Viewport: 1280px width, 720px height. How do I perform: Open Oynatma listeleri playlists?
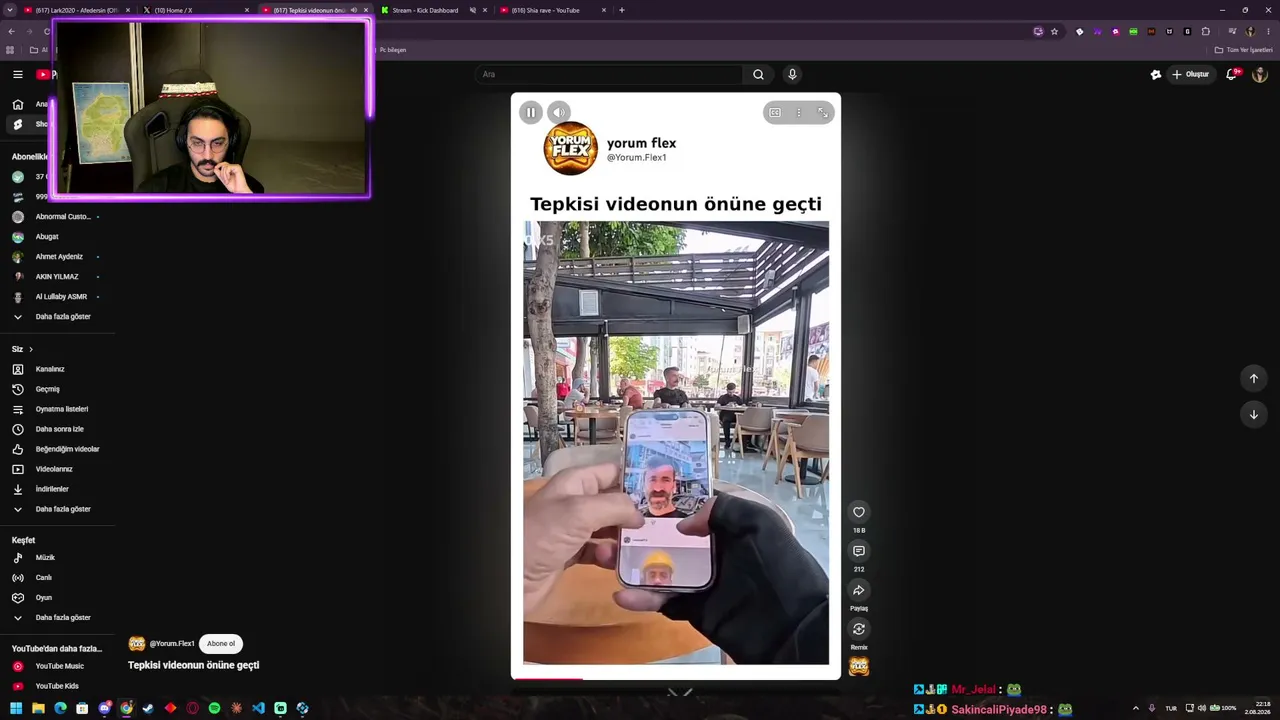click(62, 409)
